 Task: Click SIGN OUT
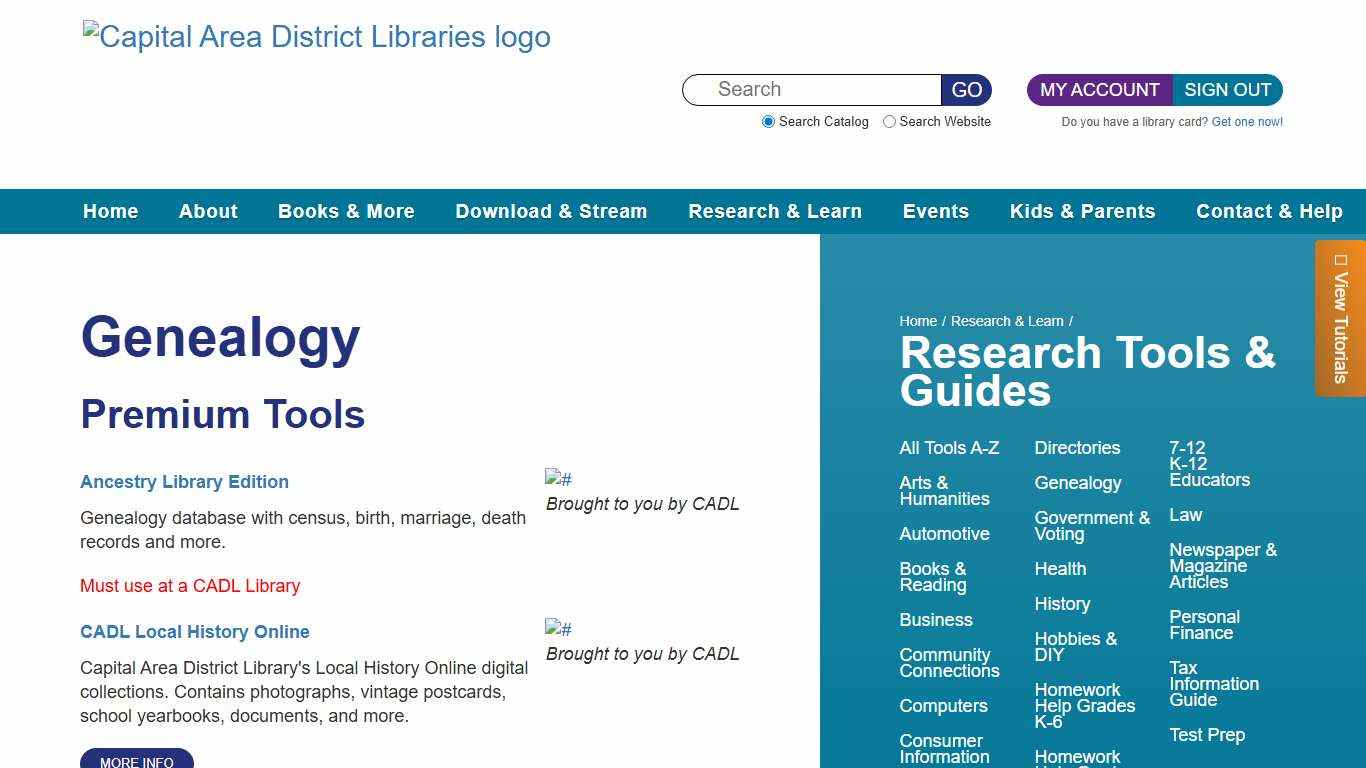tap(1228, 90)
